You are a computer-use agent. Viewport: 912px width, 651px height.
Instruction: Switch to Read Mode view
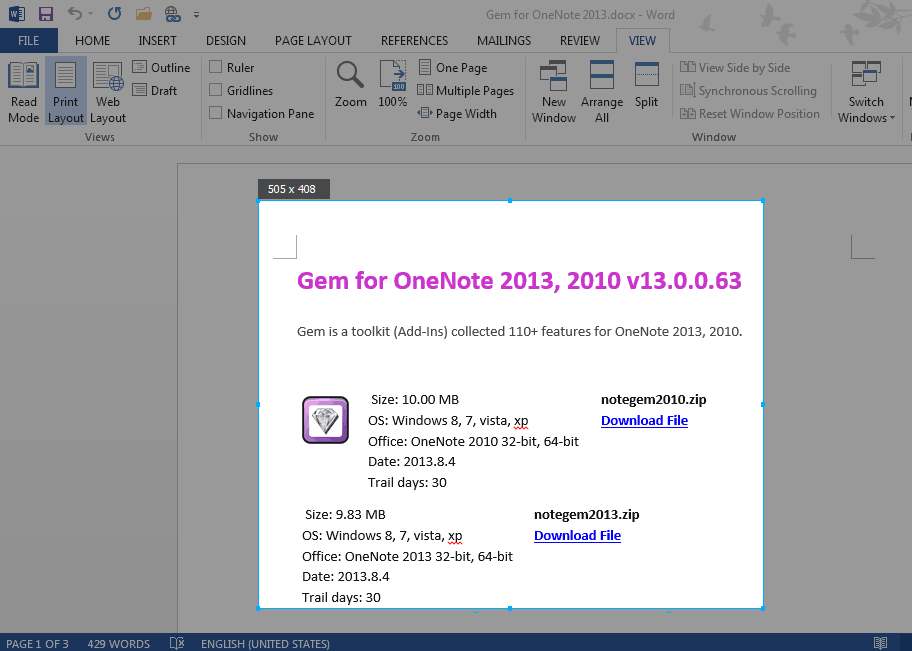23,92
